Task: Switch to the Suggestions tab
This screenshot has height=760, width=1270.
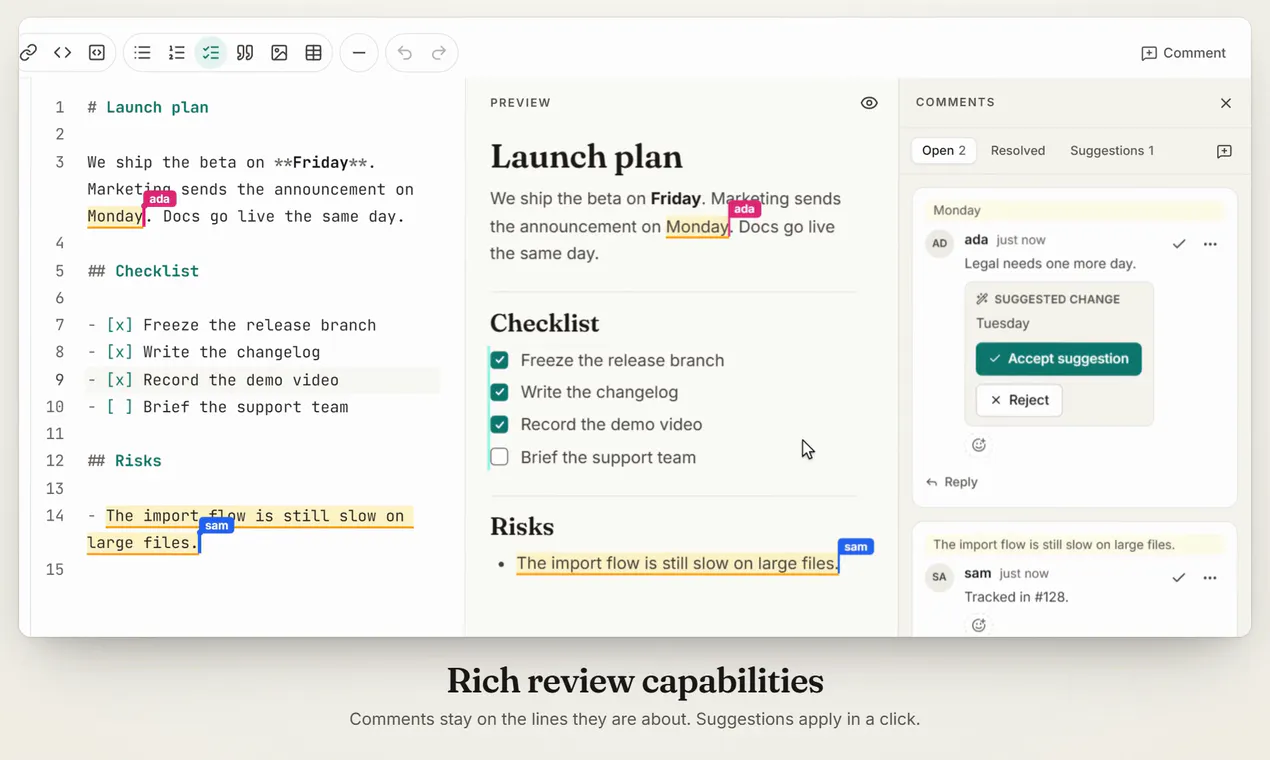Action: pos(1112,151)
